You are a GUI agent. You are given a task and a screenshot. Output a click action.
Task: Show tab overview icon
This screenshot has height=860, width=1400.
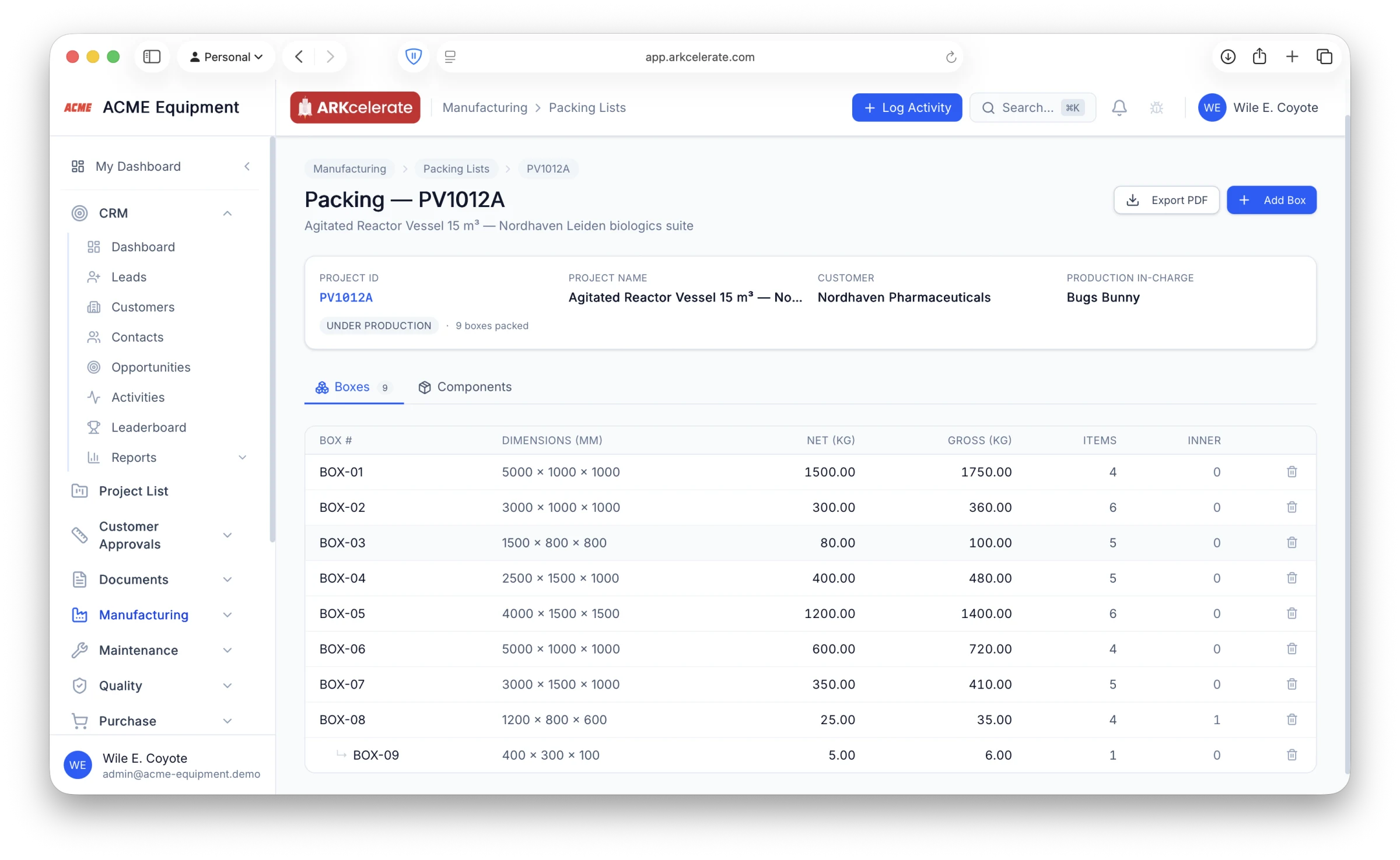click(x=1324, y=57)
